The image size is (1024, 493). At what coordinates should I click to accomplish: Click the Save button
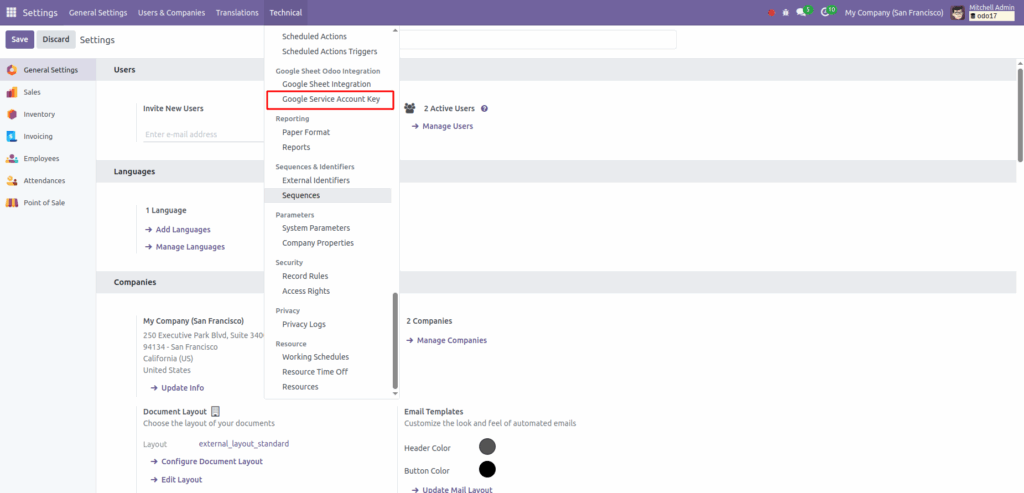pyautogui.click(x=20, y=39)
